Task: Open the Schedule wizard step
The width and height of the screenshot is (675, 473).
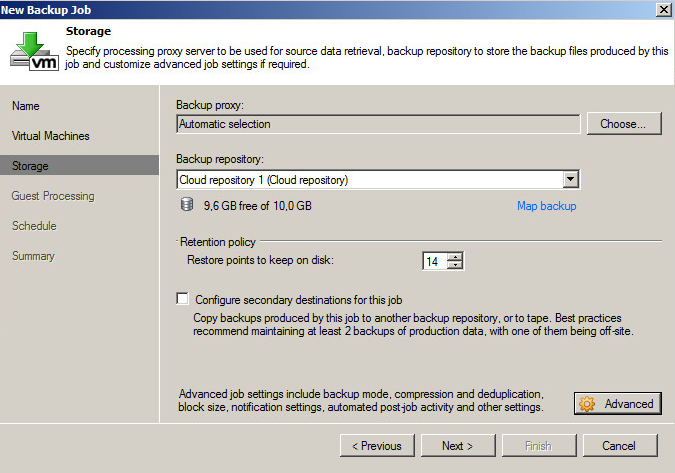Action: 34,226
